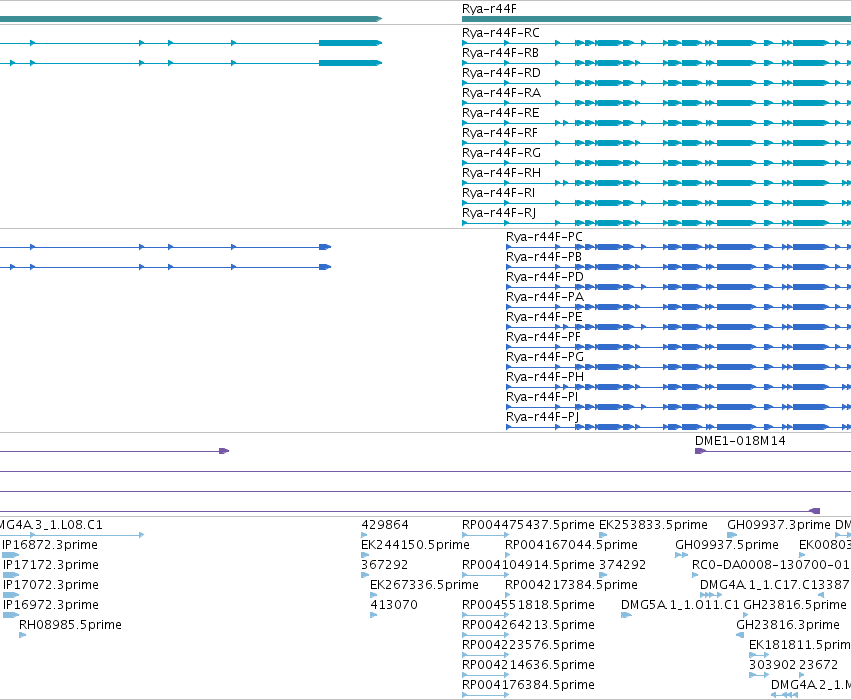Viewport: 851px width, 700px height.
Task: Select transcript Rya-r44F-RG
Action: 501,153
